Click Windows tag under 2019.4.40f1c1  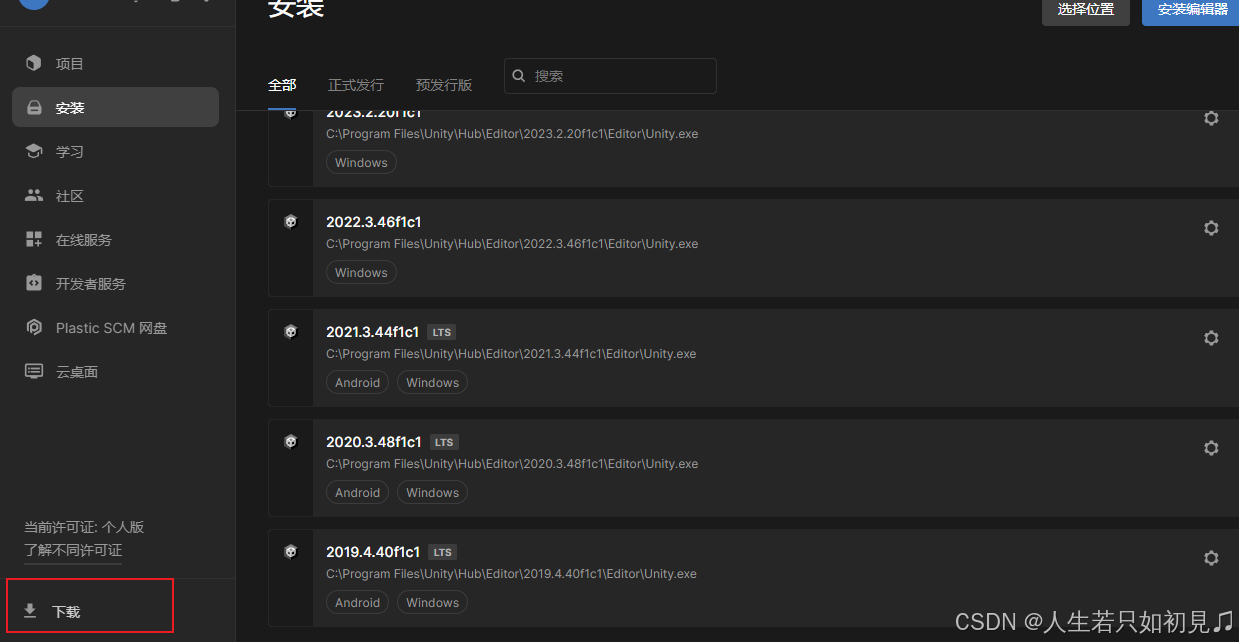pyautogui.click(x=432, y=602)
